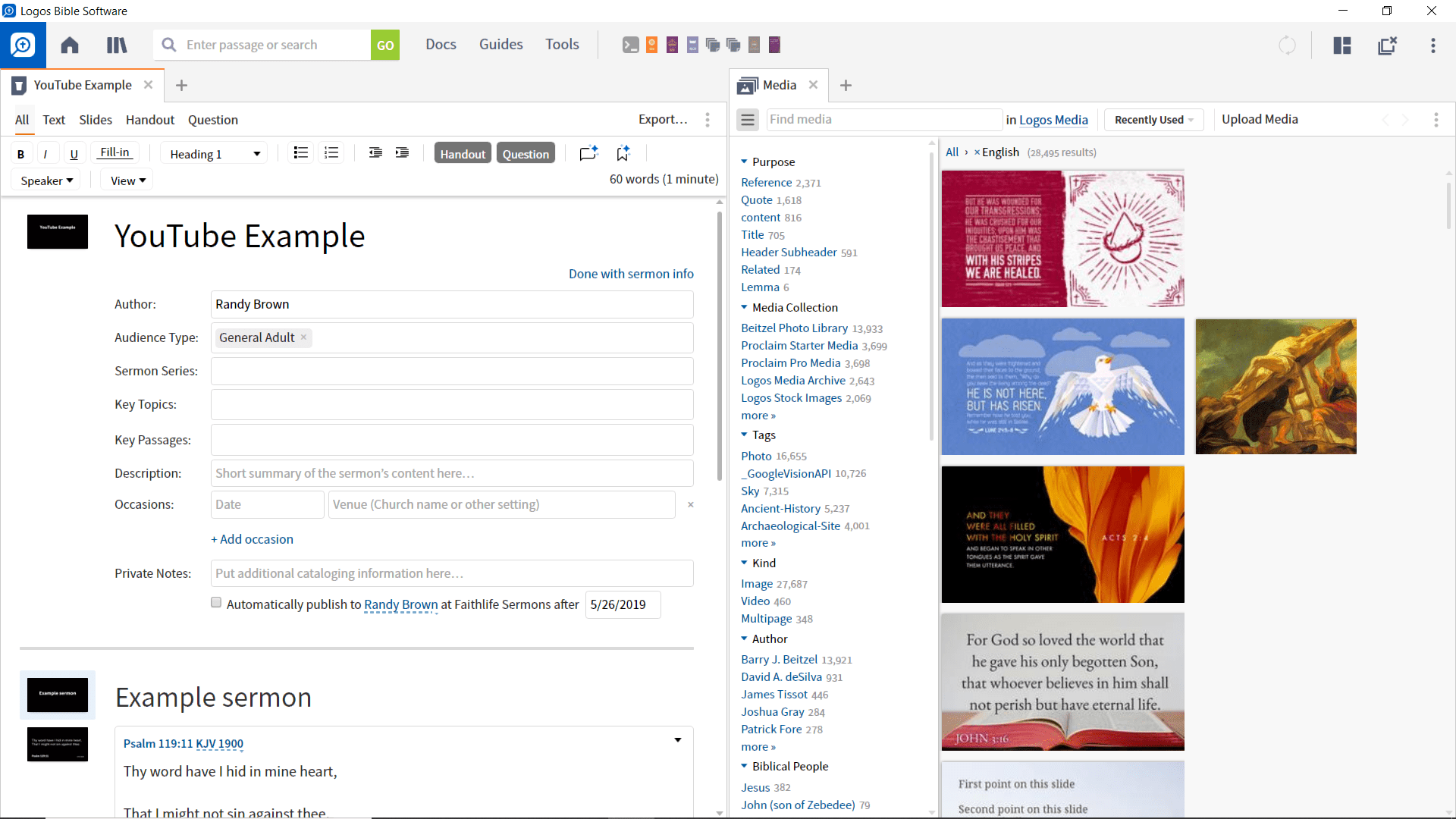Image resolution: width=1456 pixels, height=819 pixels.
Task: Click the Upload Media button
Action: coord(1260,119)
